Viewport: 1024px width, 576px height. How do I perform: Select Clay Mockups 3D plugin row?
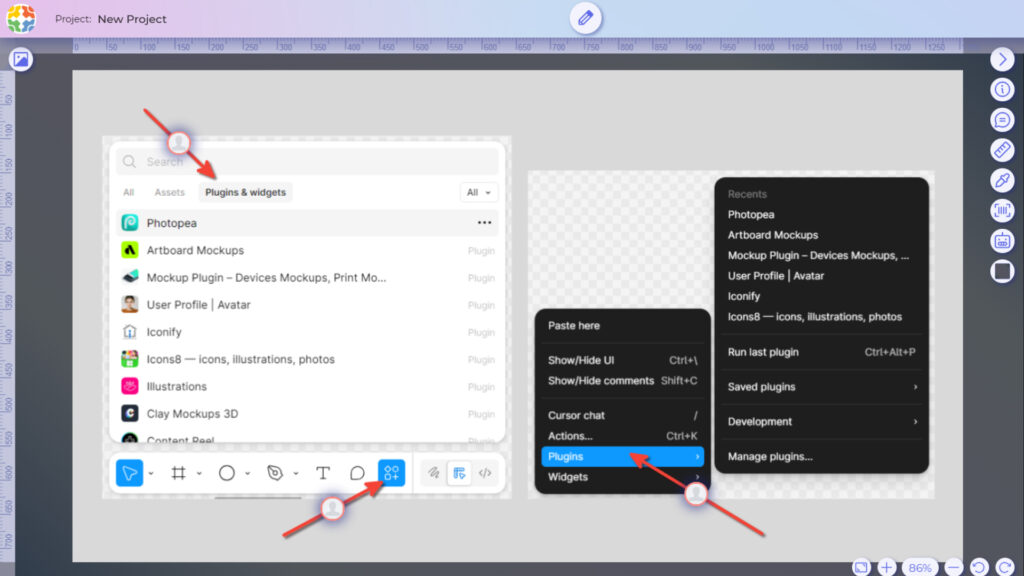[307, 414]
